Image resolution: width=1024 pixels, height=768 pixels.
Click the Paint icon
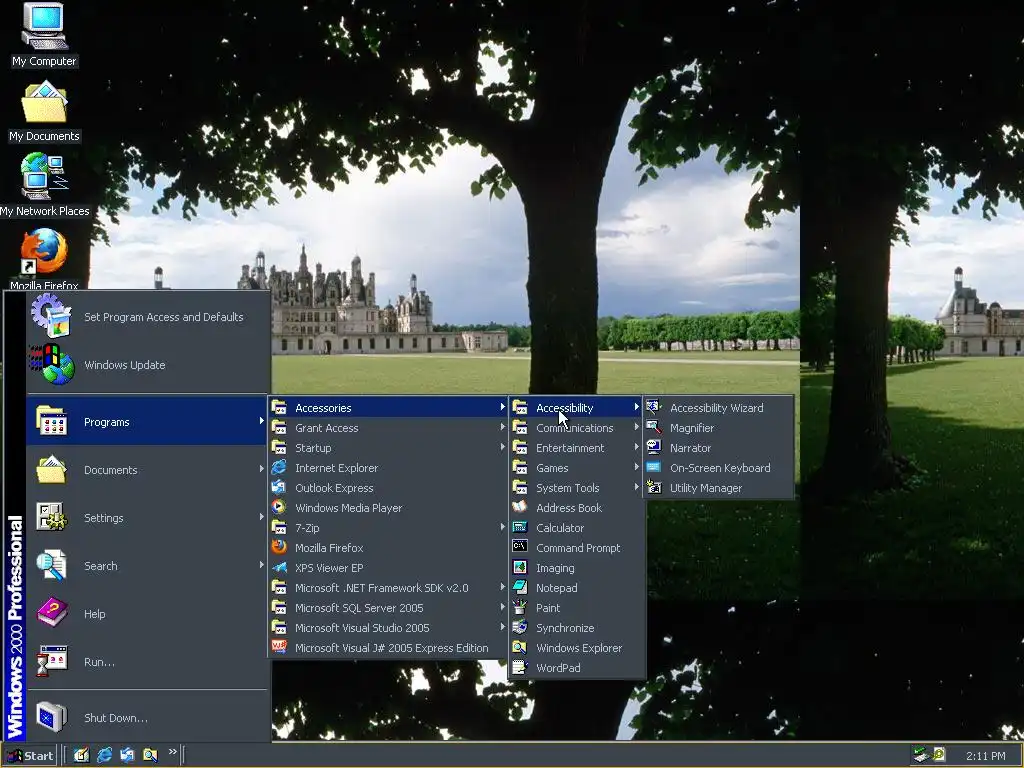coord(520,607)
